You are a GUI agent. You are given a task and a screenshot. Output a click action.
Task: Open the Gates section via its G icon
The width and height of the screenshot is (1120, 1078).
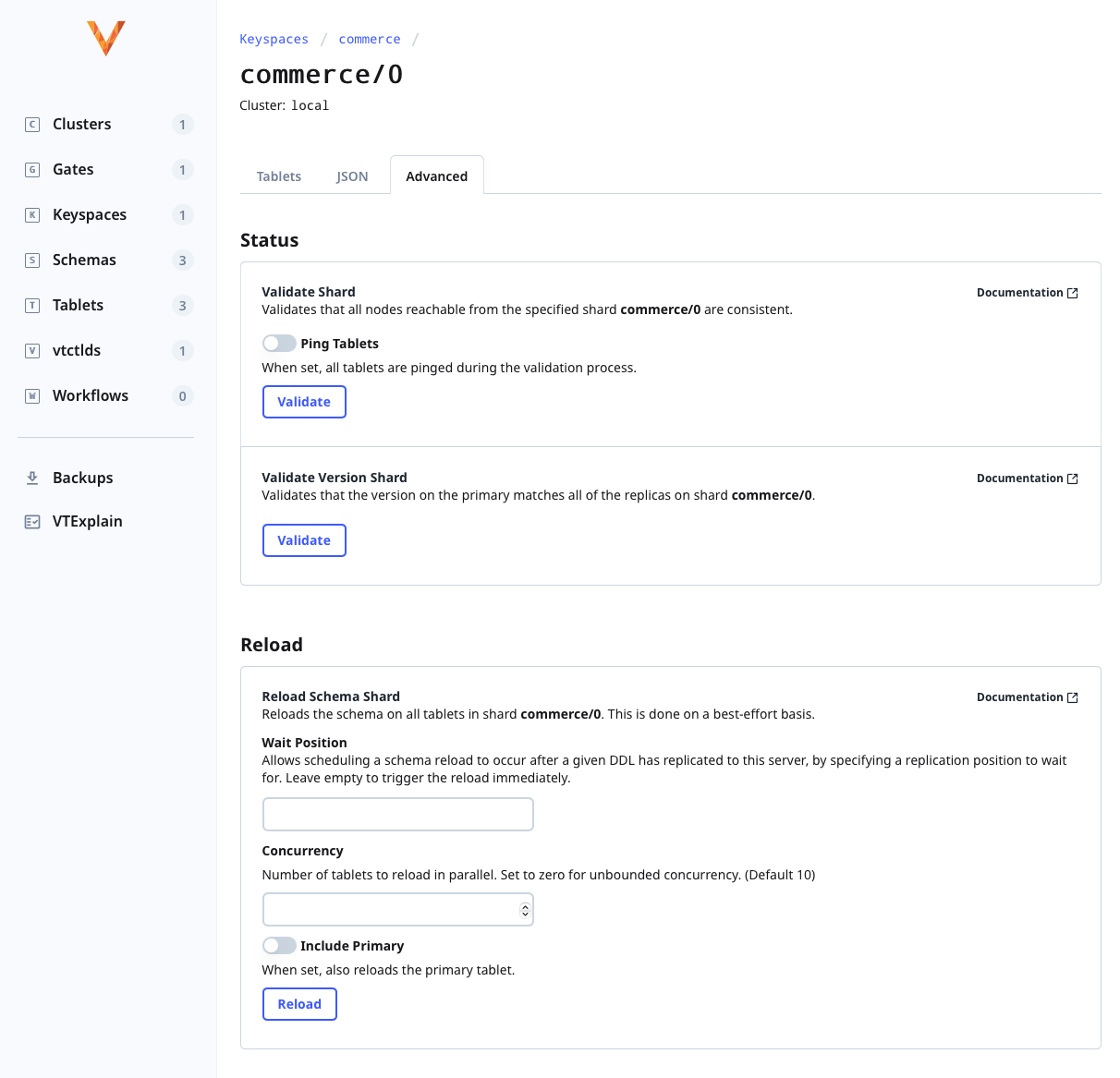pyautogui.click(x=32, y=169)
